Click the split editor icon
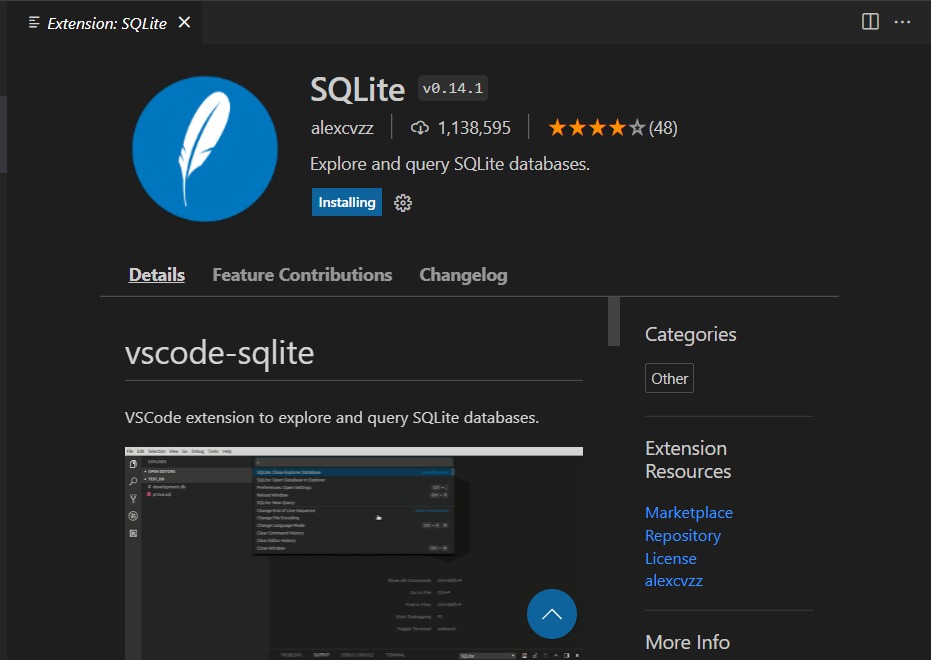 [869, 22]
